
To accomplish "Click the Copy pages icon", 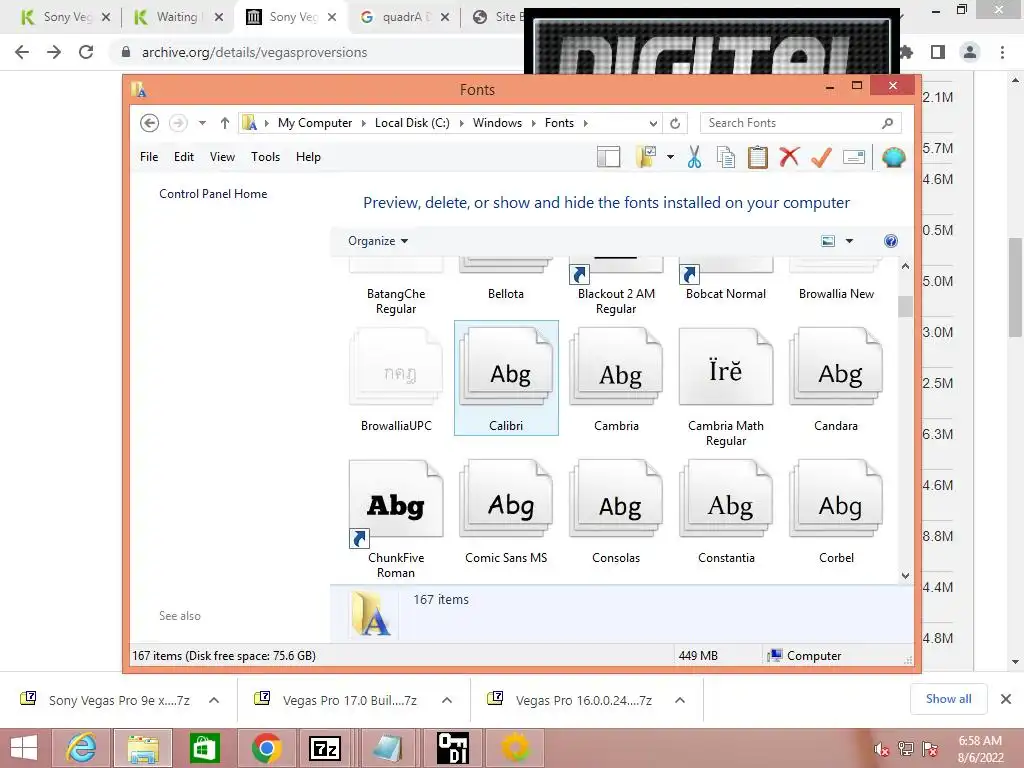I will pyautogui.click(x=726, y=157).
